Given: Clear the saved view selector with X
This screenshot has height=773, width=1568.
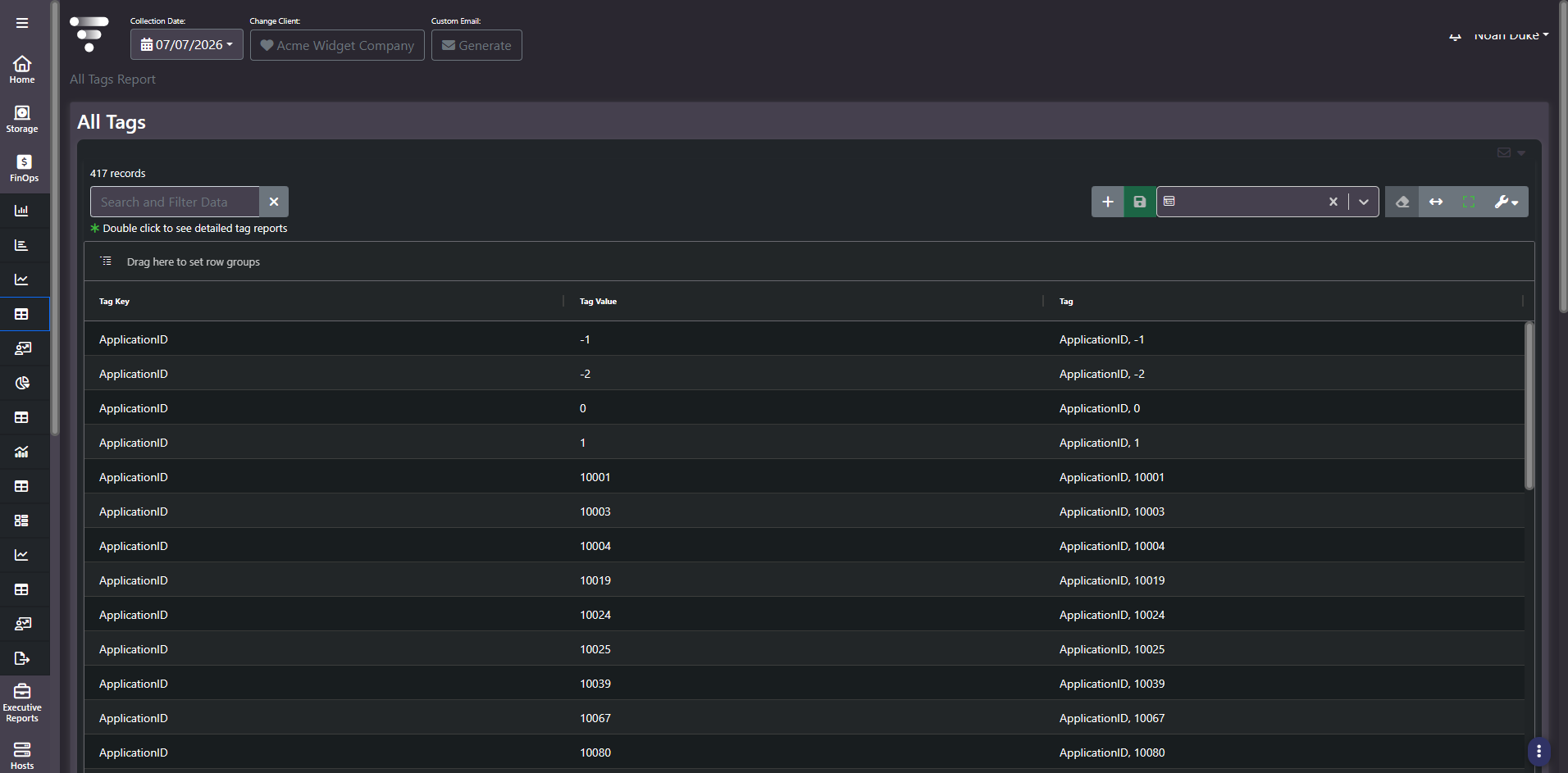Looking at the screenshot, I should click(1333, 202).
